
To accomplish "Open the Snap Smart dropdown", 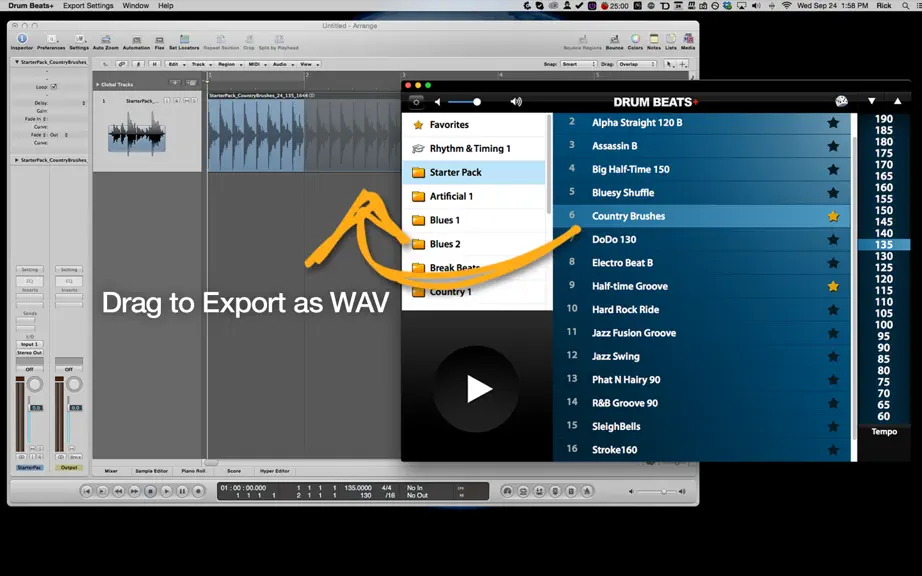I will pos(578,64).
